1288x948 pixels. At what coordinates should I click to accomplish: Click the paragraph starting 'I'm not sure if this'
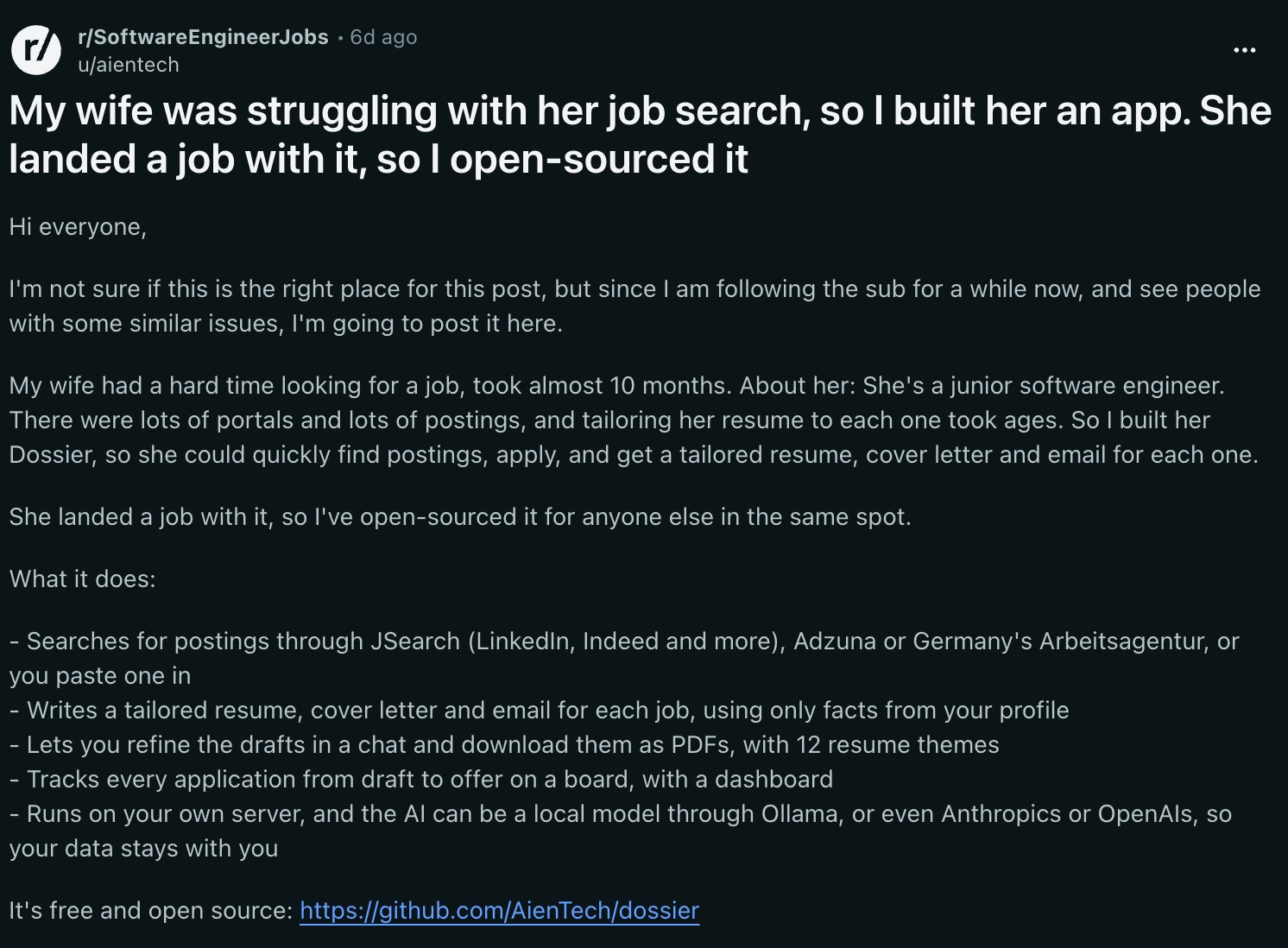click(x=635, y=306)
